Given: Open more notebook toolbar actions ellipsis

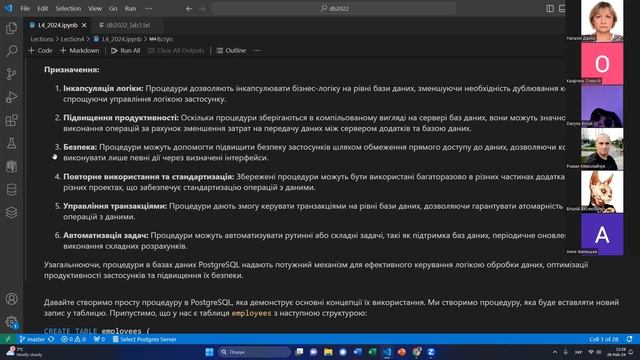Looking at the screenshot, I should tap(257, 51).
